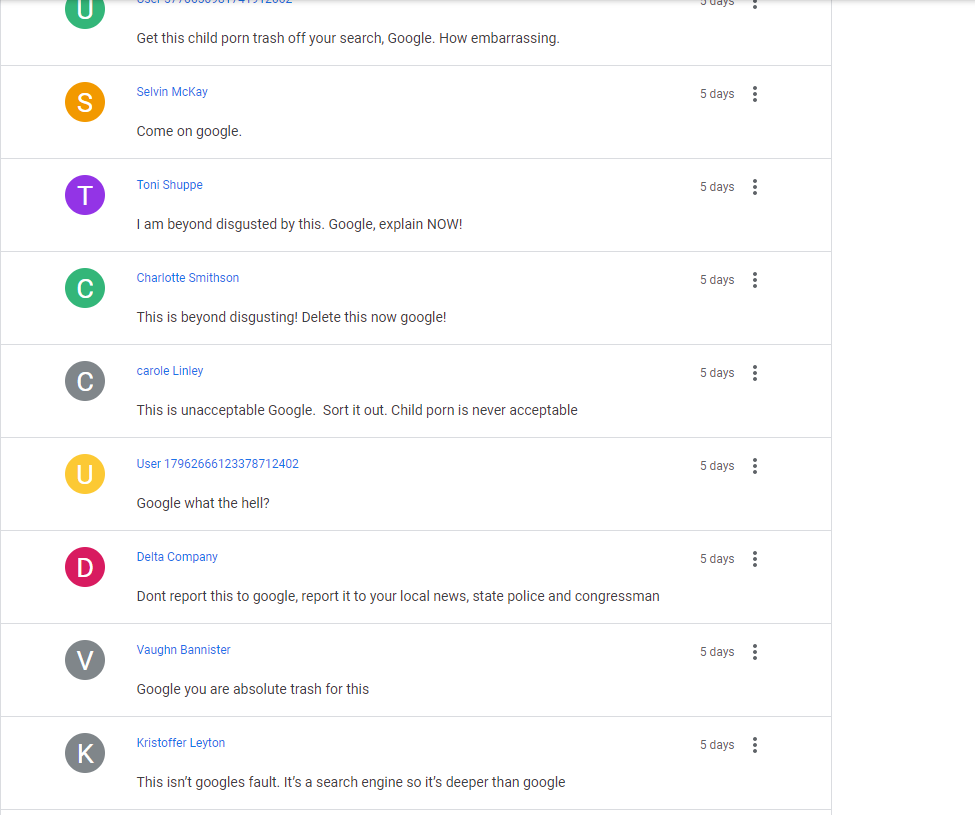This screenshot has width=975, height=815.
Task: Visit Charlotte Smithson's profile
Action: (x=188, y=278)
